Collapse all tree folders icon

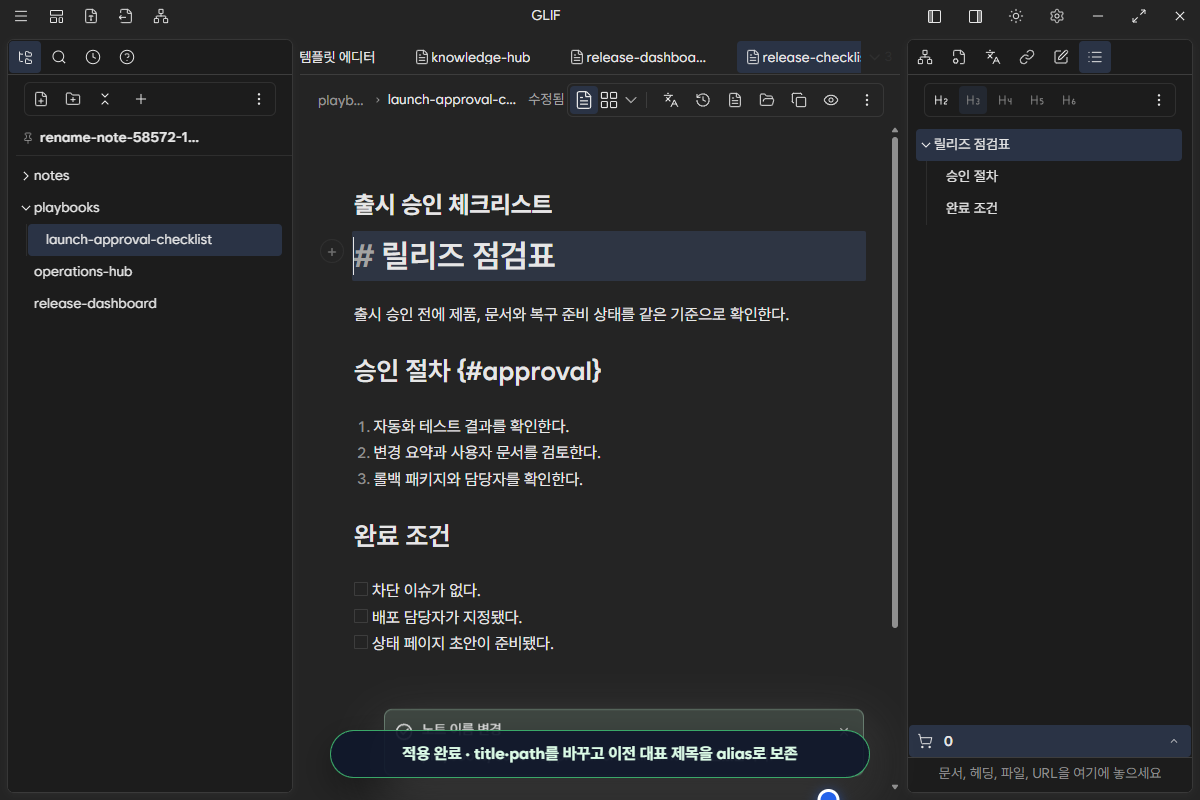[x=105, y=99]
